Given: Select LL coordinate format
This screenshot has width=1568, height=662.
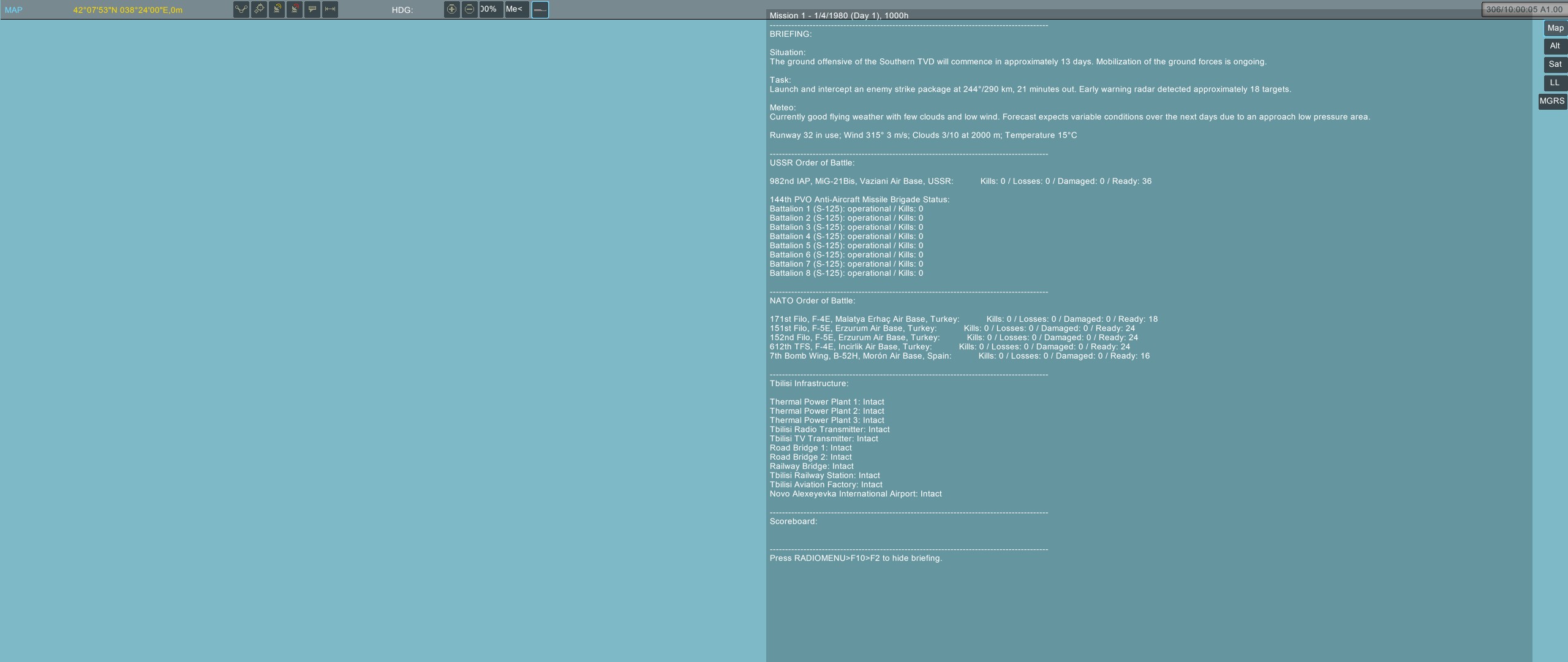Looking at the screenshot, I should tap(1555, 83).
